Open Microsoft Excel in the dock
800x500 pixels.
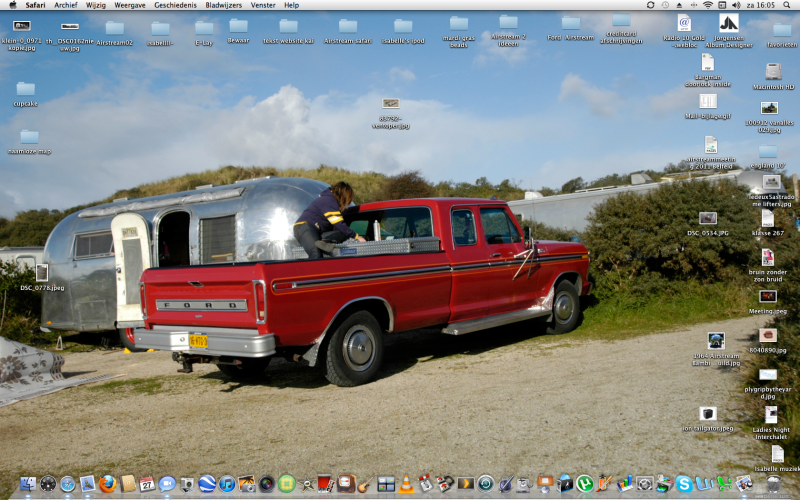724,484
